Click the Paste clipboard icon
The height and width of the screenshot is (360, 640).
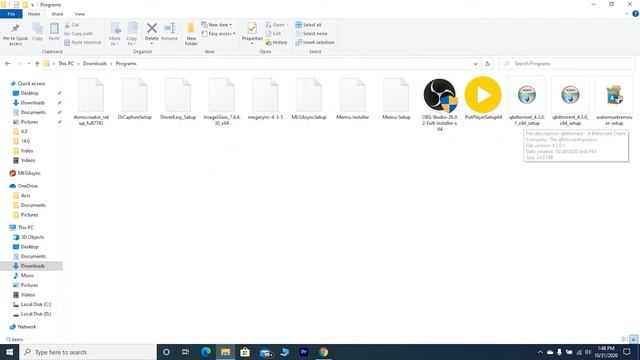point(54,29)
